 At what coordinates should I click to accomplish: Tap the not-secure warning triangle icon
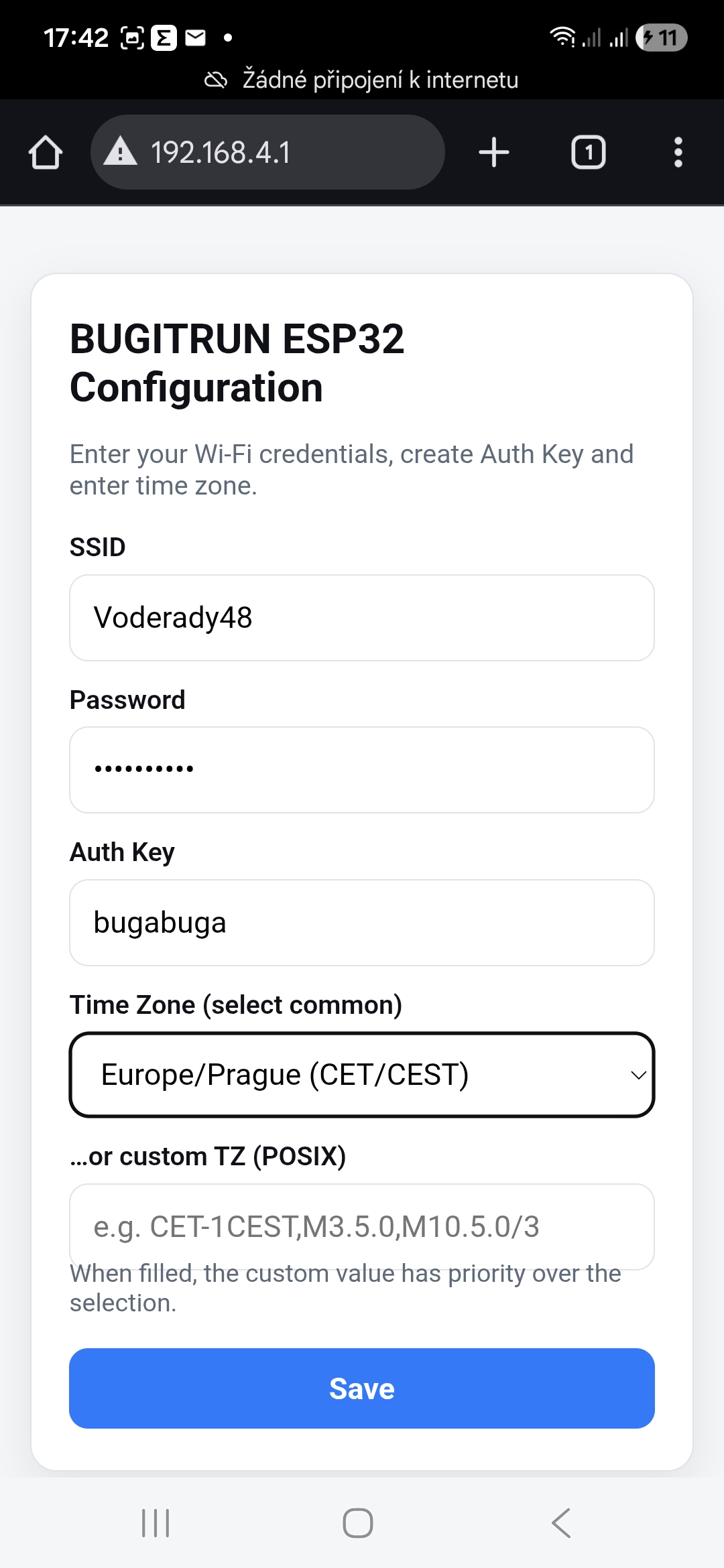[x=121, y=151]
